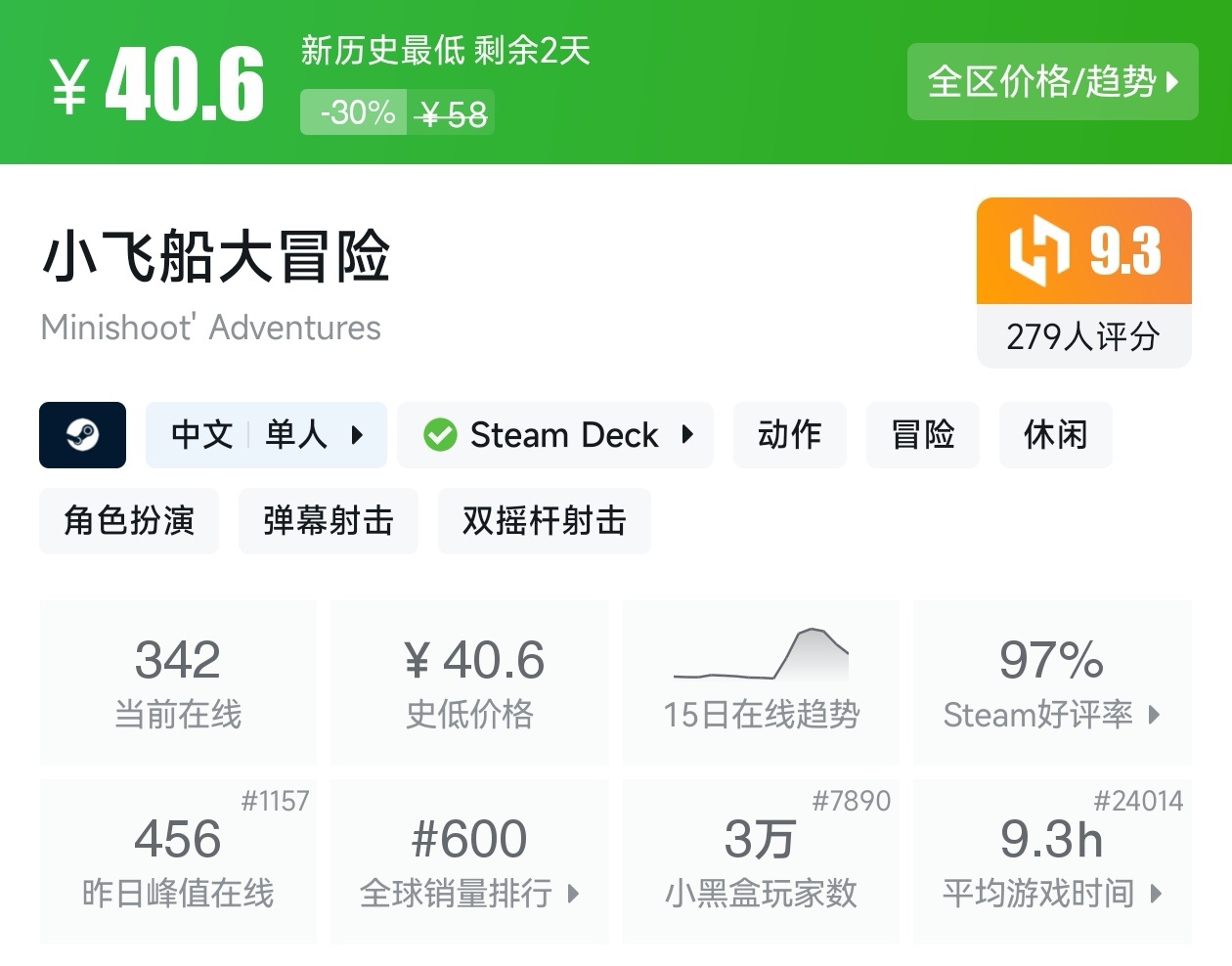This screenshot has width=1232, height=966.
Task: Expand the 中文 单人 language arrow
Action: click(x=357, y=434)
